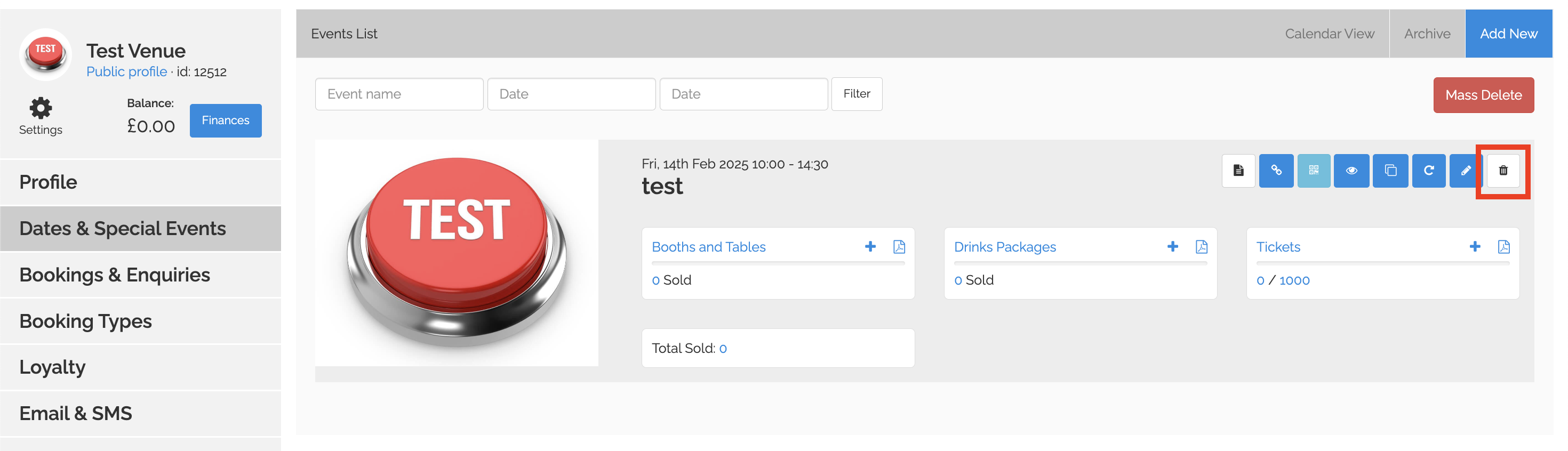Screen dimensions: 1568x451
Task: Open the Loyalty sidebar section
Action: [x=52, y=368]
